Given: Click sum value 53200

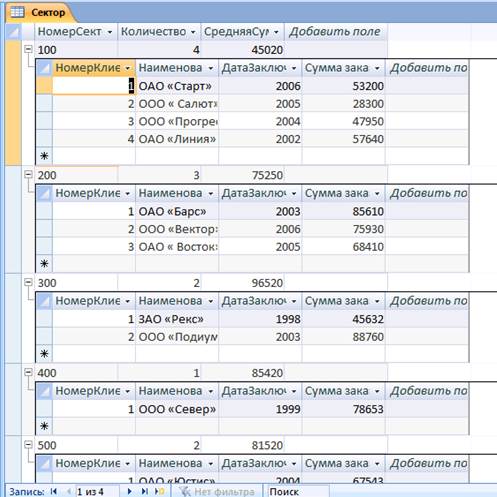Looking at the screenshot, I should click(368, 86).
